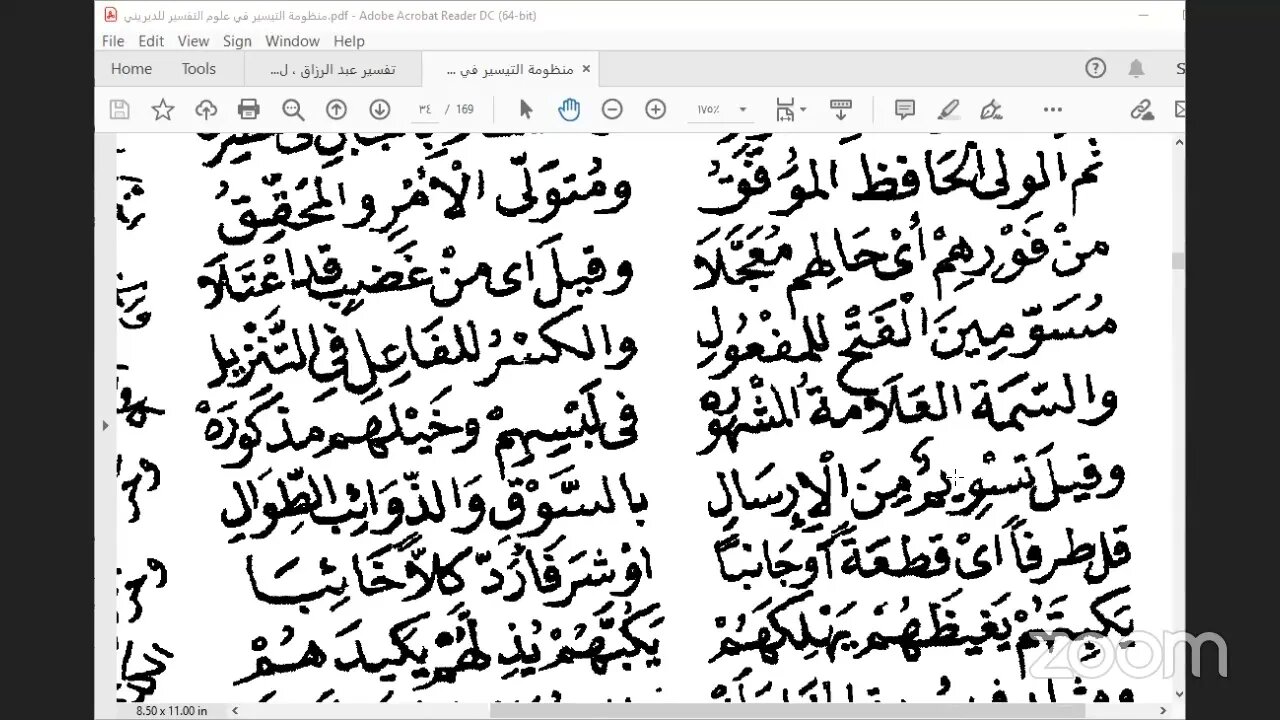This screenshot has width=1280, height=720.
Task: Open the find text magnifier
Action: point(293,110)
